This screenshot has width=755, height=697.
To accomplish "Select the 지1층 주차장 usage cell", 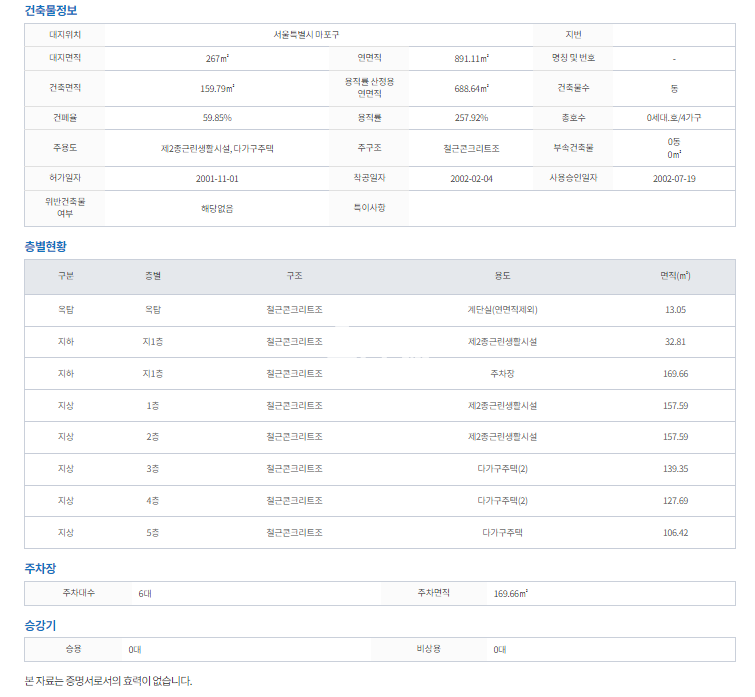I will [502, 373].
